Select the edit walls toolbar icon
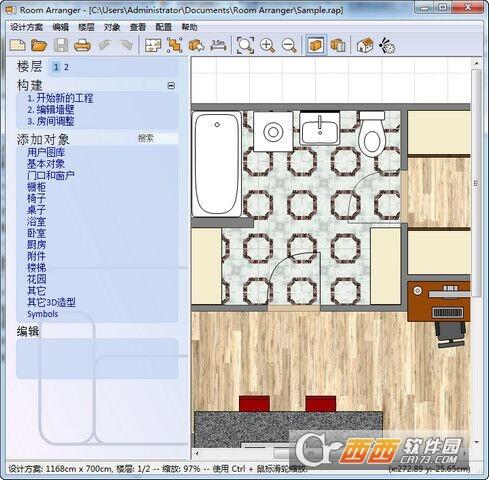This screenshot has height=480, width=489. tap(175, 45)
